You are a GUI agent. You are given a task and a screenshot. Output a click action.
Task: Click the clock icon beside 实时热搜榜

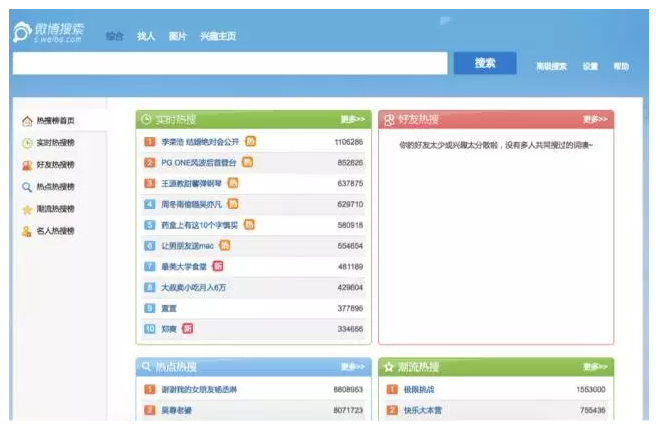tap(27, 143)
